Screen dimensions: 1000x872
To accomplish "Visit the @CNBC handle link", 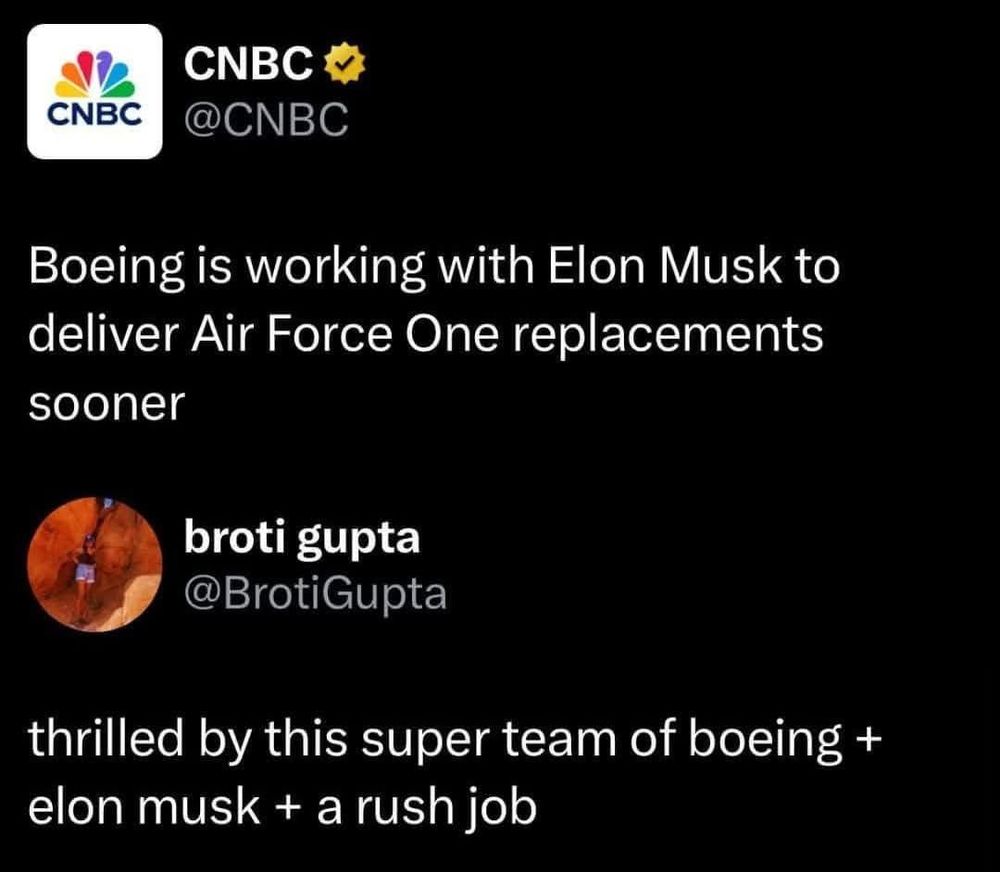I will [267, 119].
